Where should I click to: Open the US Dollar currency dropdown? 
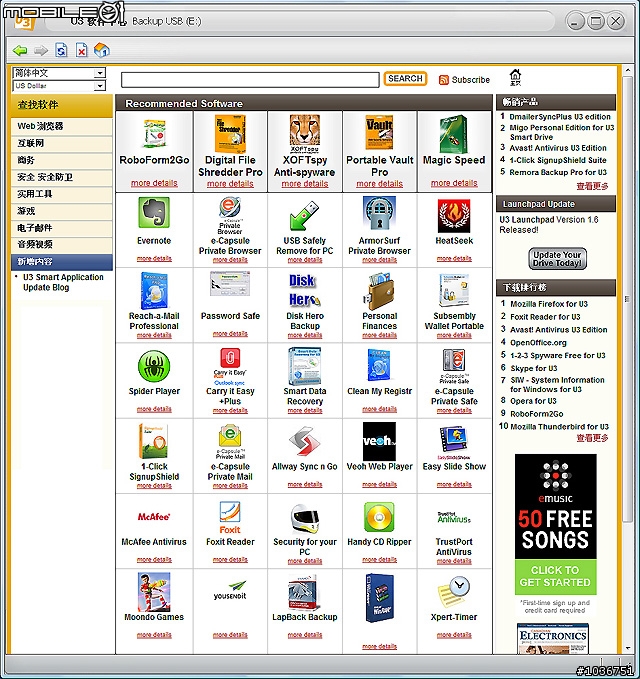(x=59, y=86)
